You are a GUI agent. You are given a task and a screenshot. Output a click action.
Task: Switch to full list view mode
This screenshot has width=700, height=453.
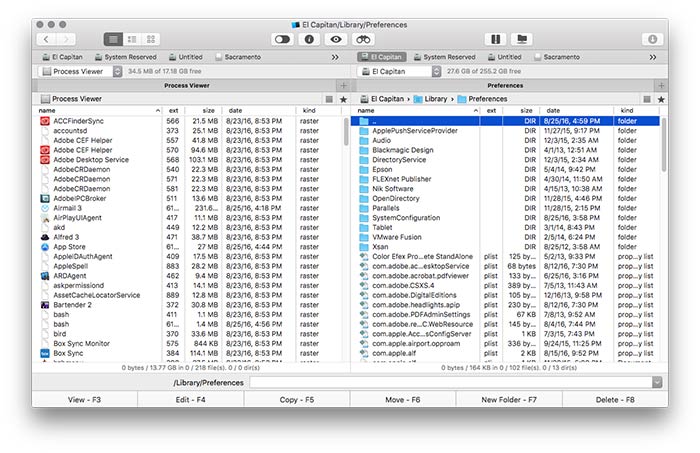coord(113,39)
